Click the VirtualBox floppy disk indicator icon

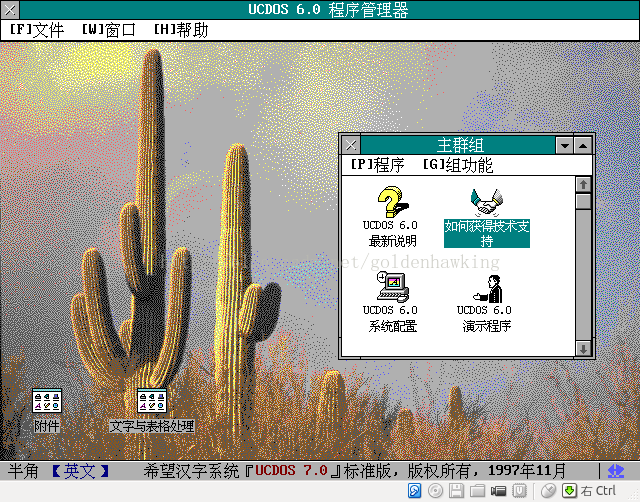click(456, 491)
